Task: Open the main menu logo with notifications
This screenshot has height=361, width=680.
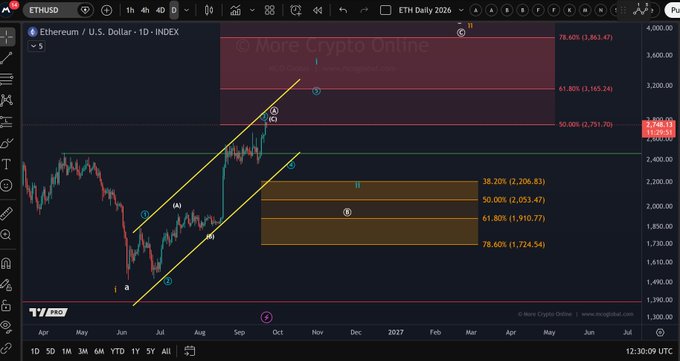Action: (8, 9)
